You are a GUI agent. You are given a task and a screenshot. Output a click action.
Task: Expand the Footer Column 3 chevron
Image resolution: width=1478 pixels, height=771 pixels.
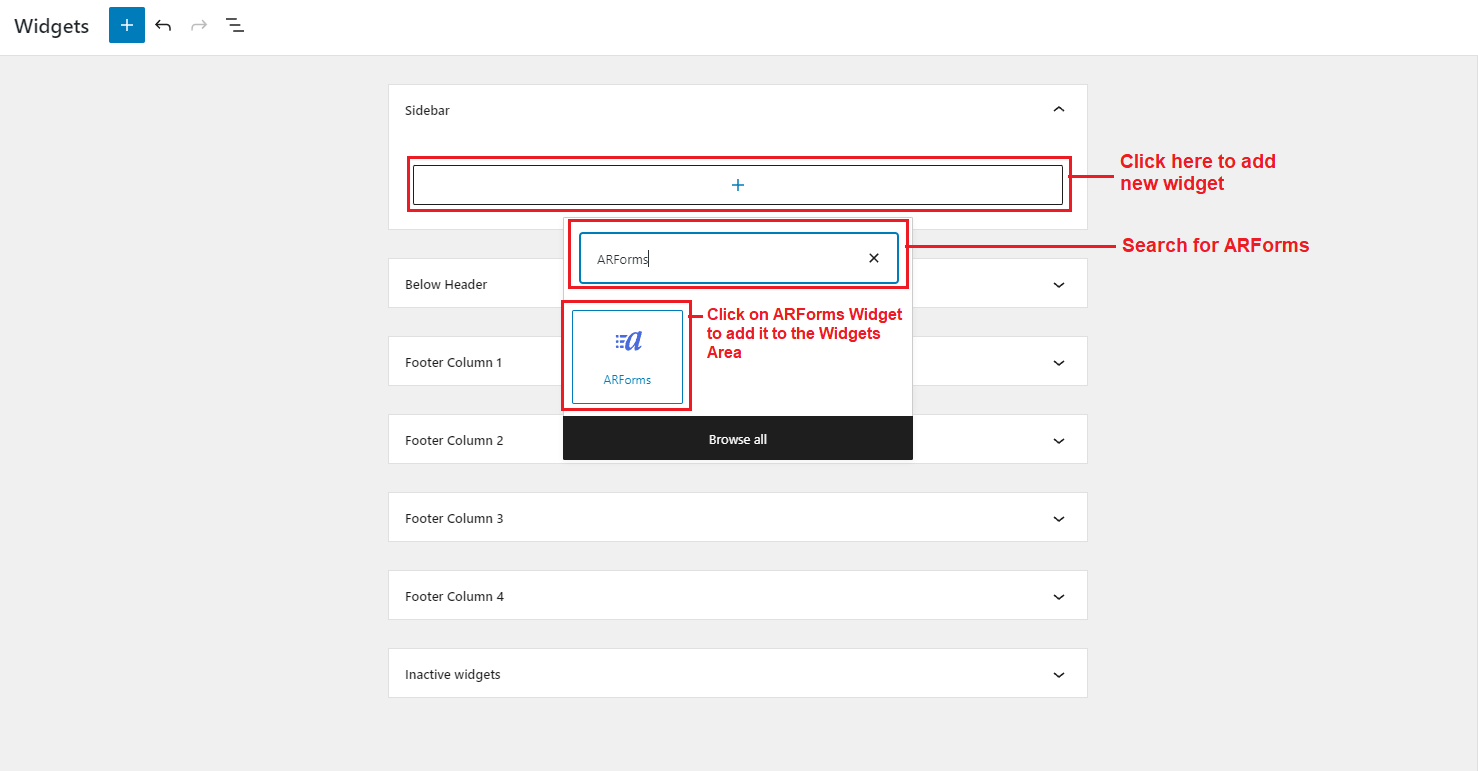click(1059, 519)
